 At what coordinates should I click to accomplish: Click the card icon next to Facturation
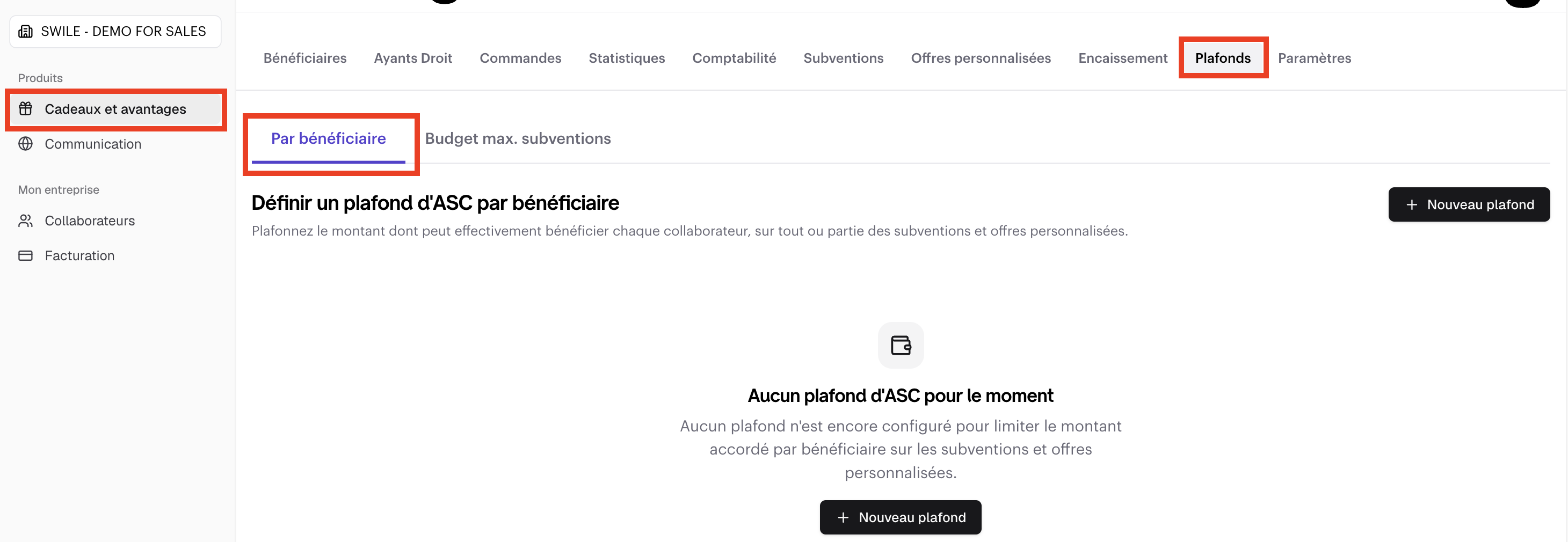(x=26, y=256)
